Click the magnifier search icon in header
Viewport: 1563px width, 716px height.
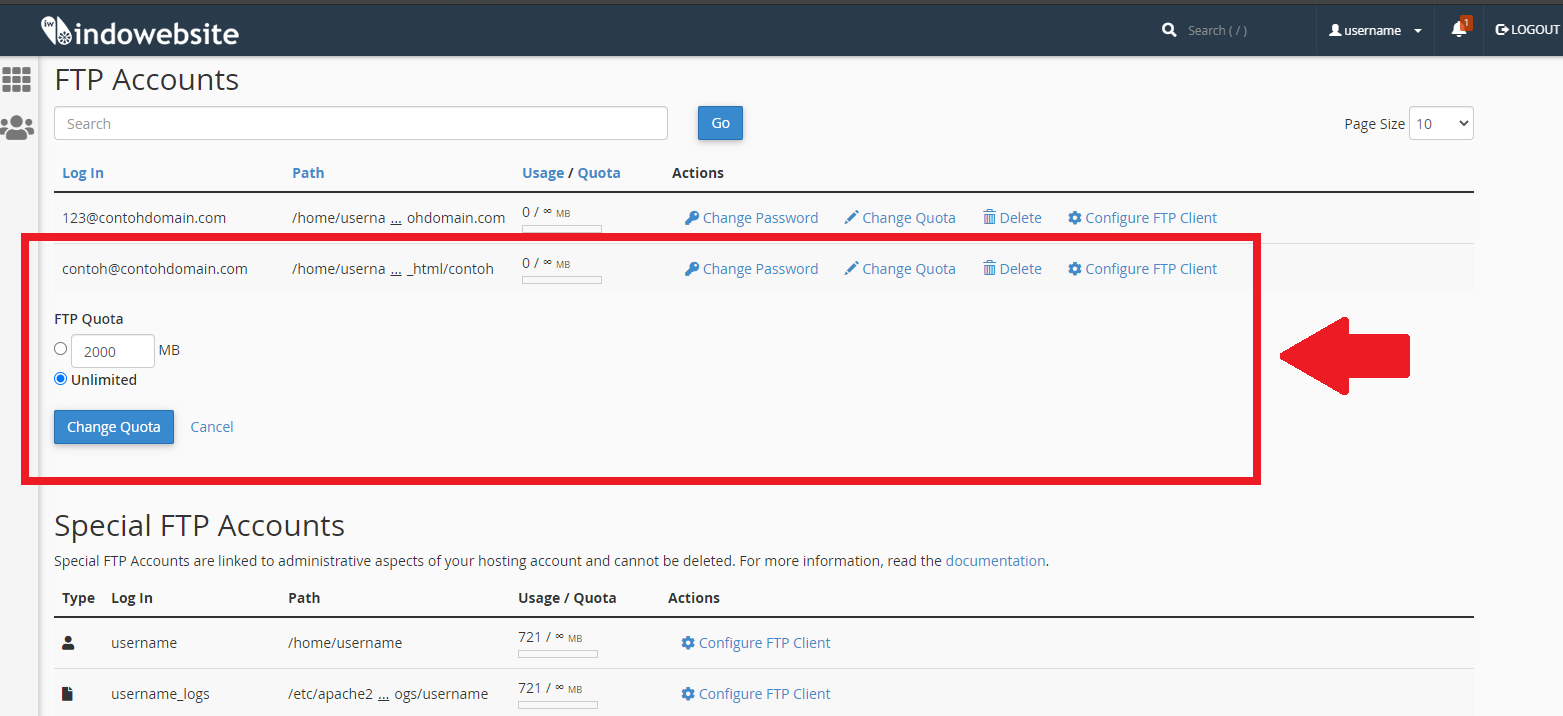coord(1169,30)
